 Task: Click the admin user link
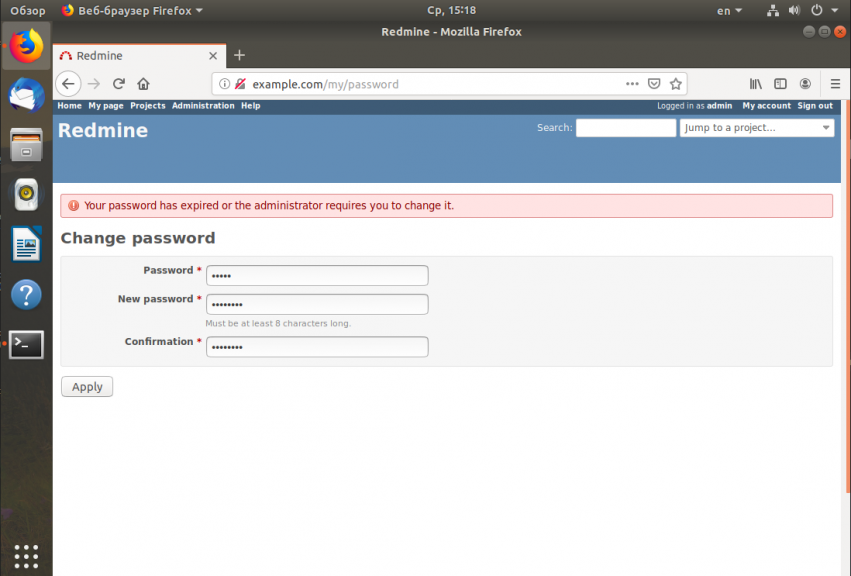[x=719, y=106]
